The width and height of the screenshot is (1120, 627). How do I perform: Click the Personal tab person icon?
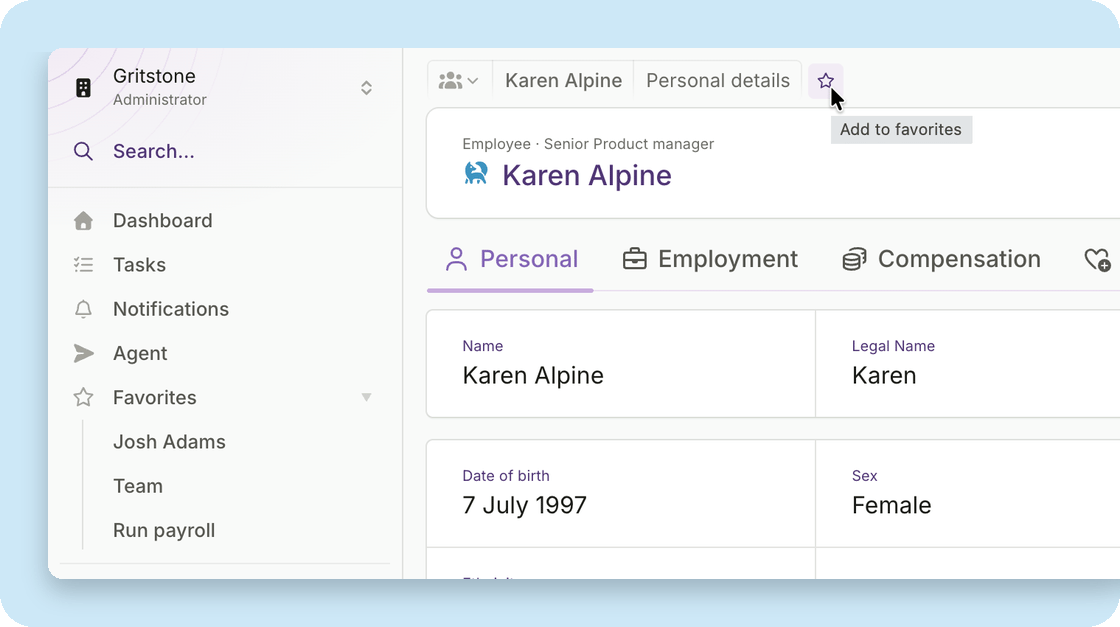[x=456, y=259]
